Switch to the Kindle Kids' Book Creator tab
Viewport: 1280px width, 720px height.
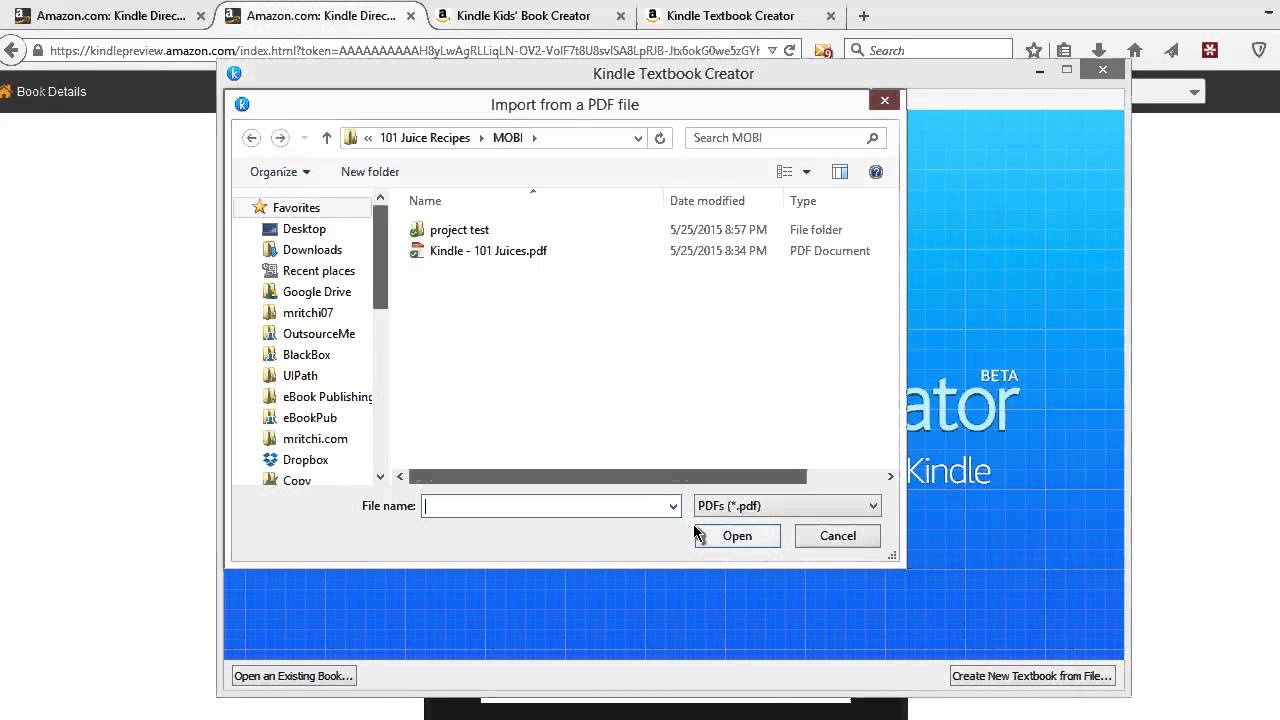coord(523,16)
